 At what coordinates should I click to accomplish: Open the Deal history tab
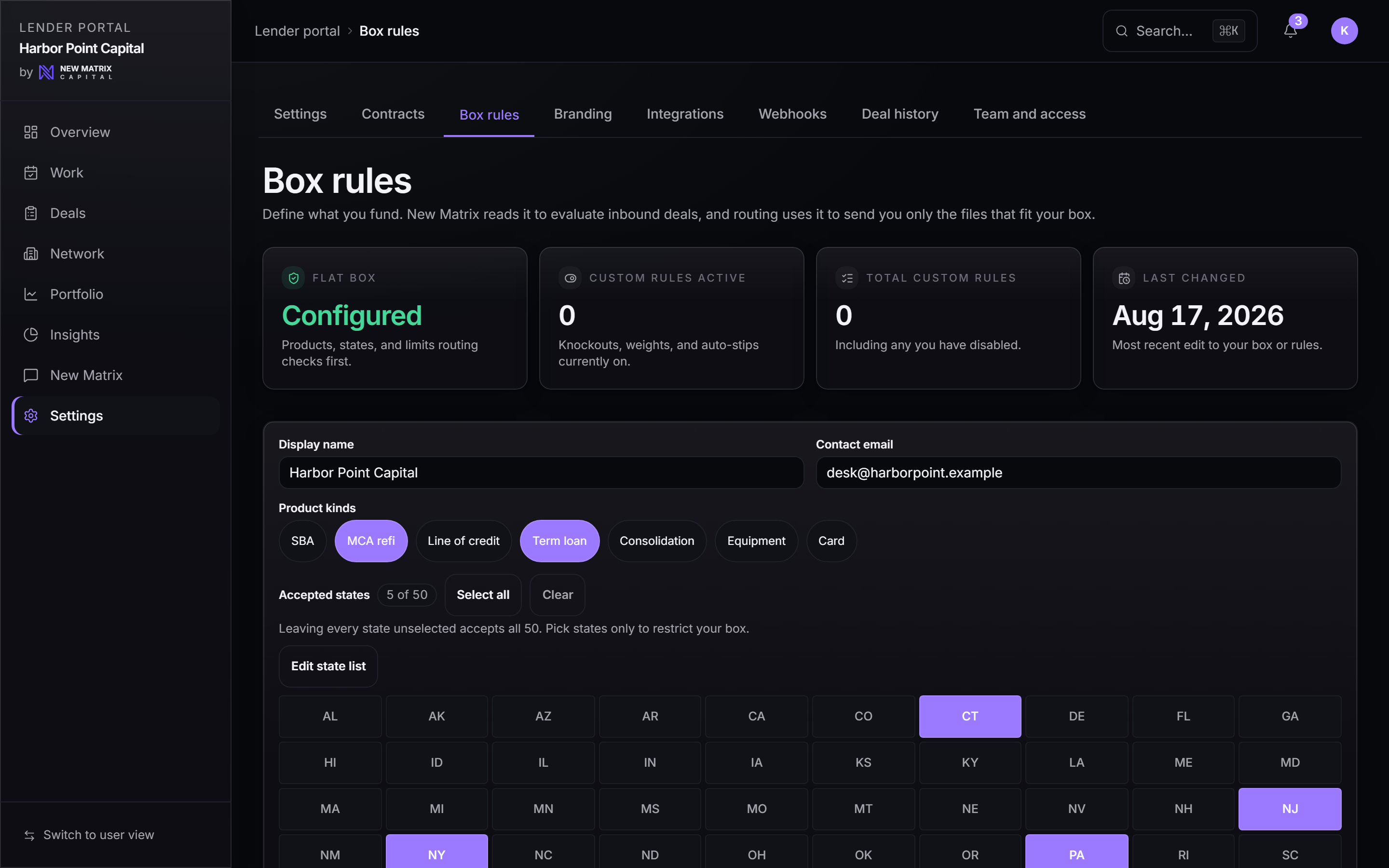click(x=900, y=114)
